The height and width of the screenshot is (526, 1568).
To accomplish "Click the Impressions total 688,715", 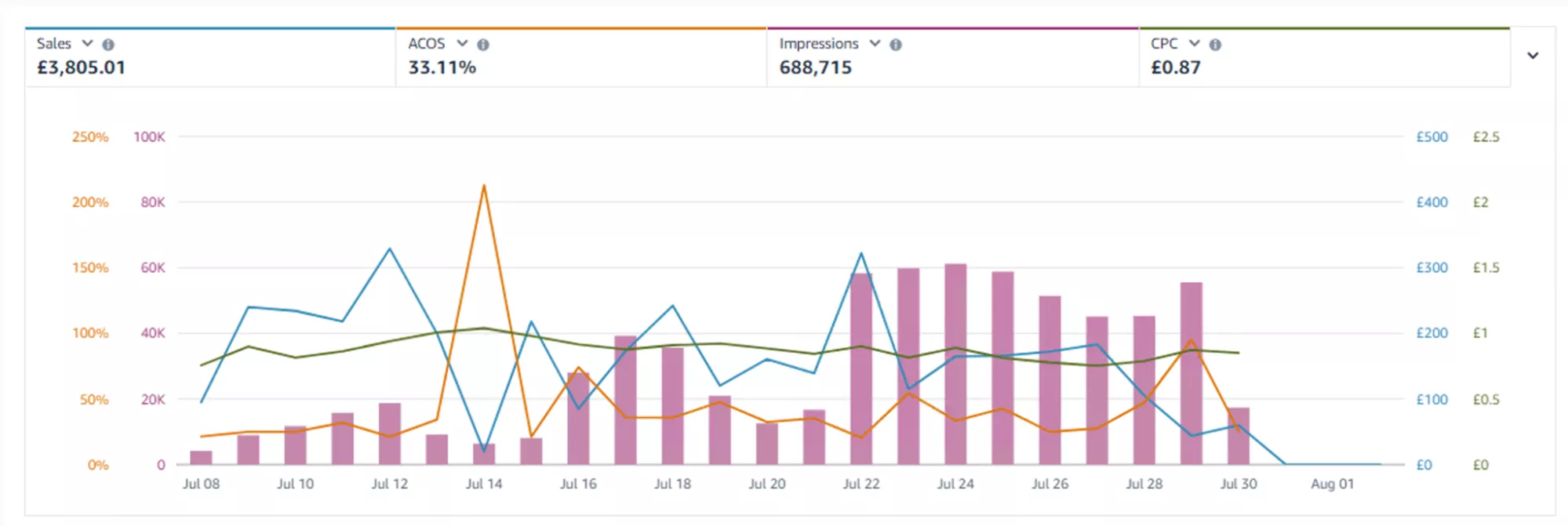I will (x=815, y=67).
